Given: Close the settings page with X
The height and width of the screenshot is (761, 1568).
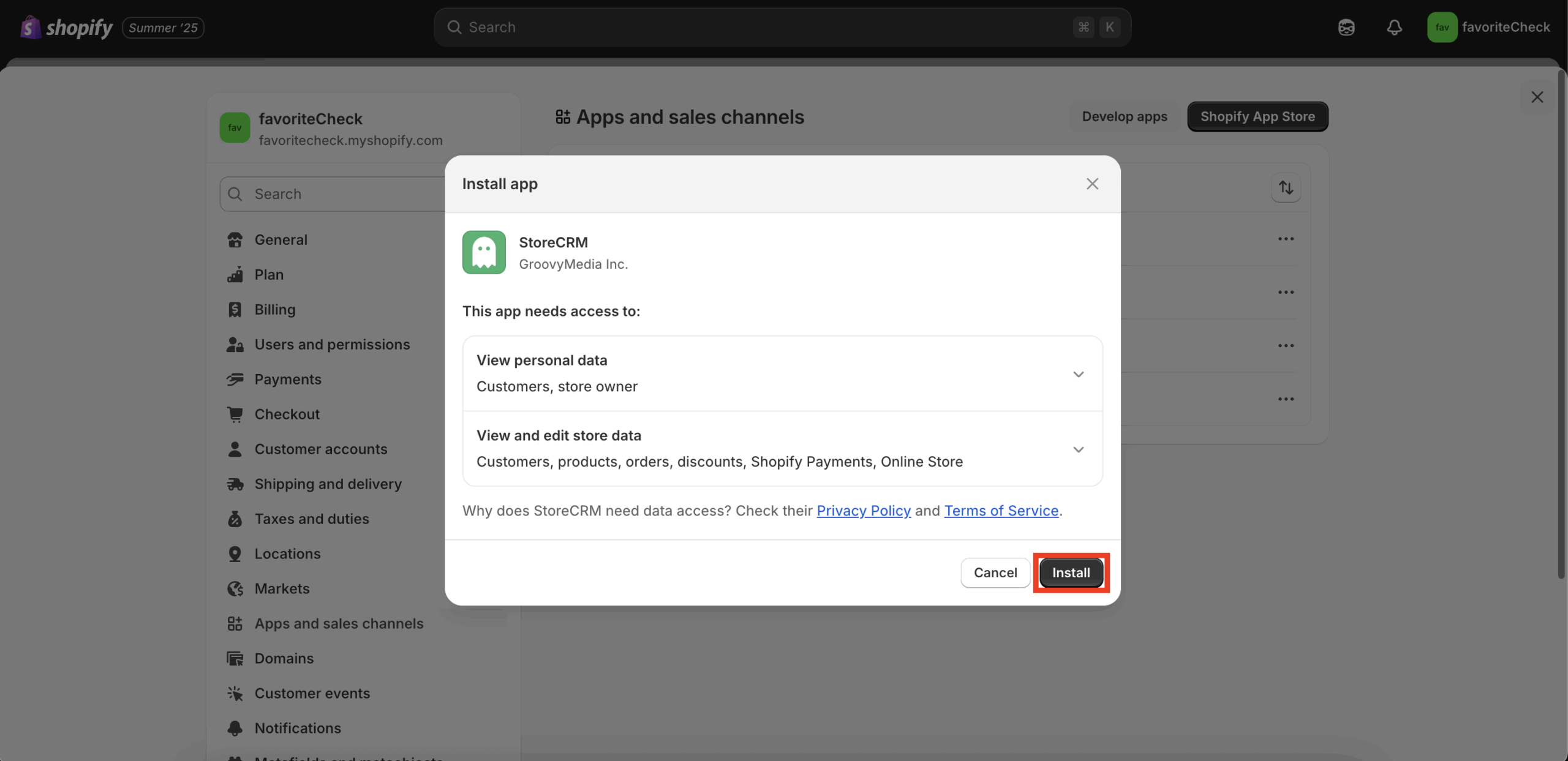Looking at the screenshot, I should 1537,97.
